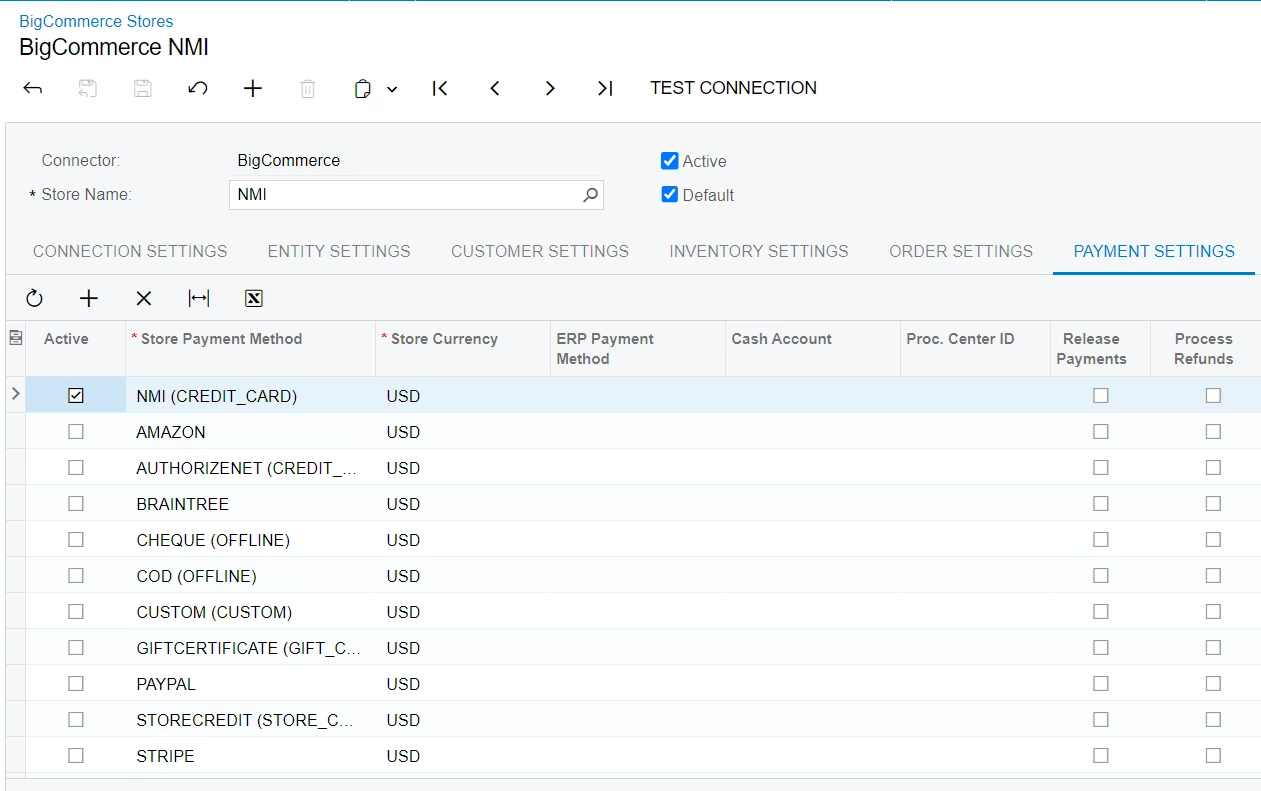The width and height of the screenshot is (1261, 791).
Task: Expand the row selector arrow for NMI row
Action: click(15, 395)
